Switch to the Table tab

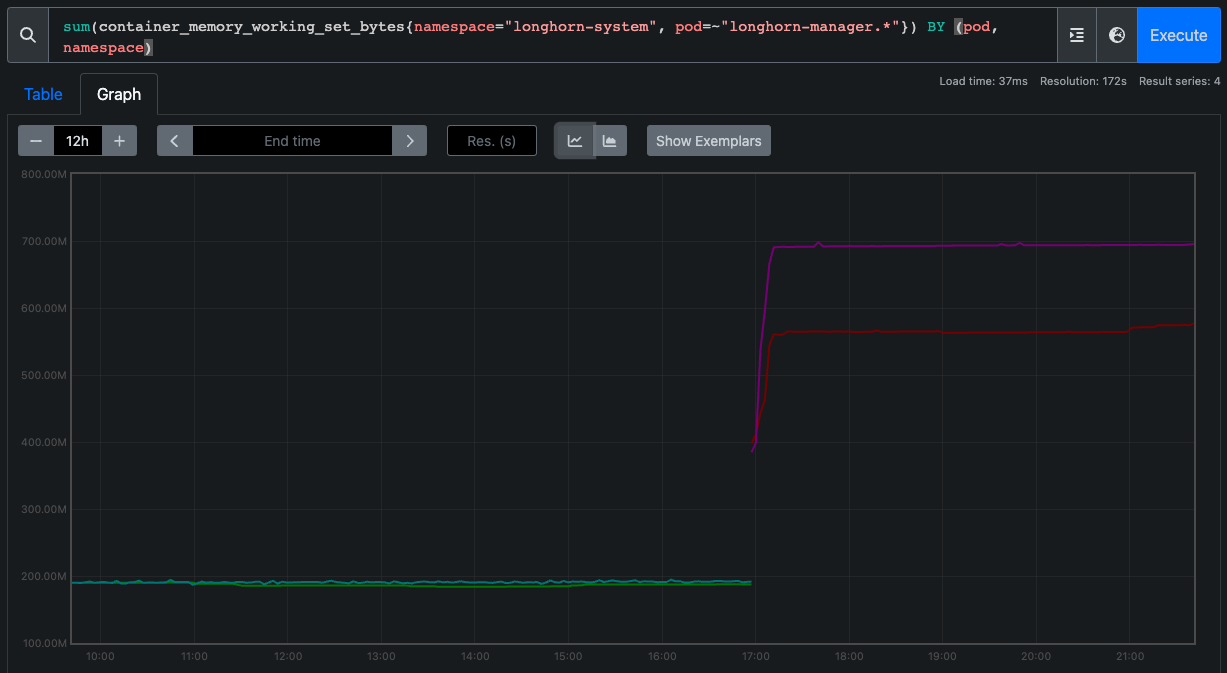(x=43, y=93)
